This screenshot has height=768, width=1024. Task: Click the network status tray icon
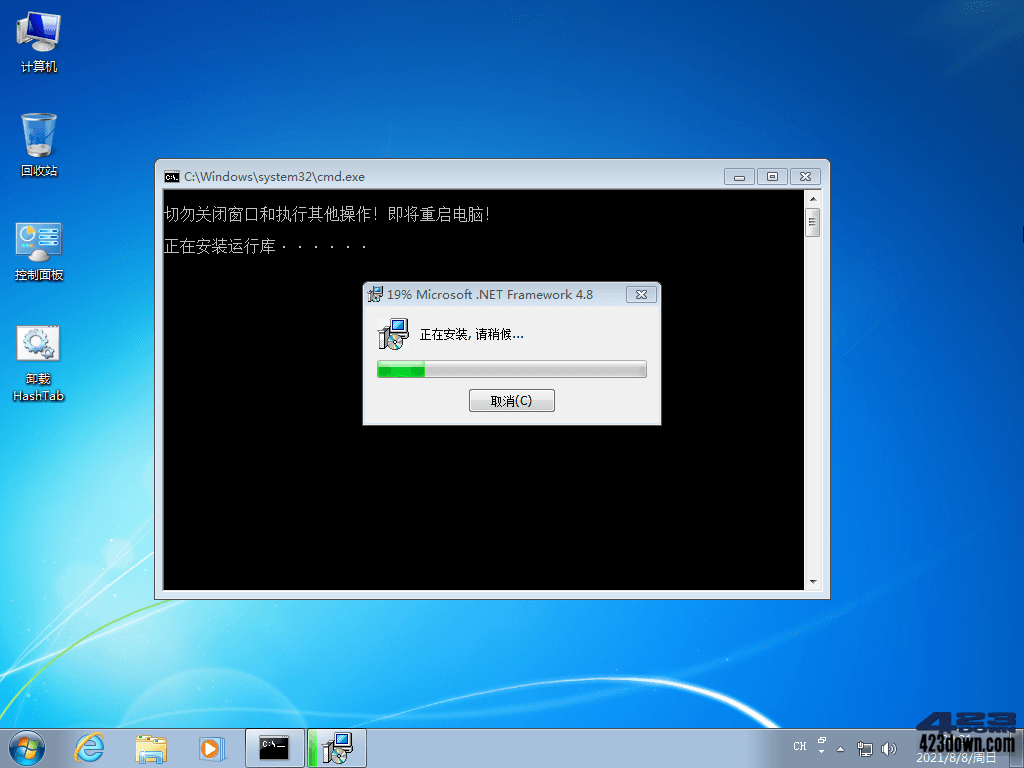pos(864,747)
